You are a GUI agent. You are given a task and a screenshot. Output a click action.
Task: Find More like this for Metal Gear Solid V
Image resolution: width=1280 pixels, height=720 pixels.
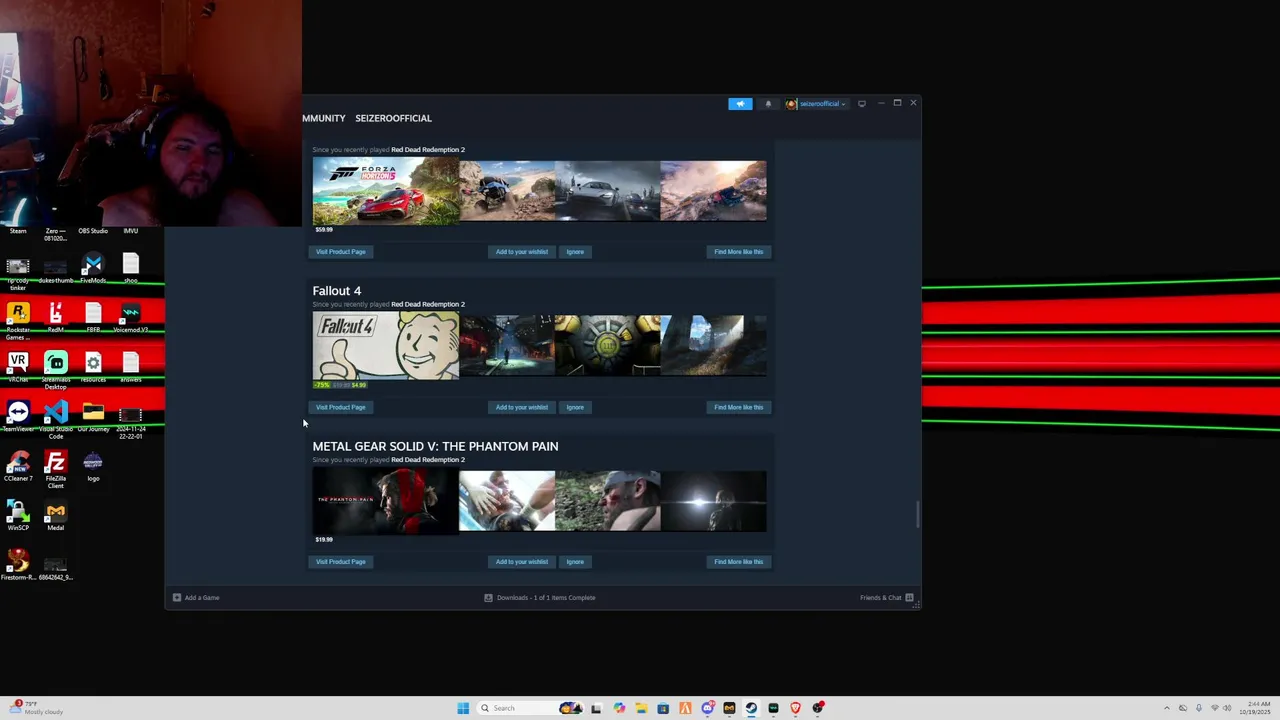[x=738, y=562]
